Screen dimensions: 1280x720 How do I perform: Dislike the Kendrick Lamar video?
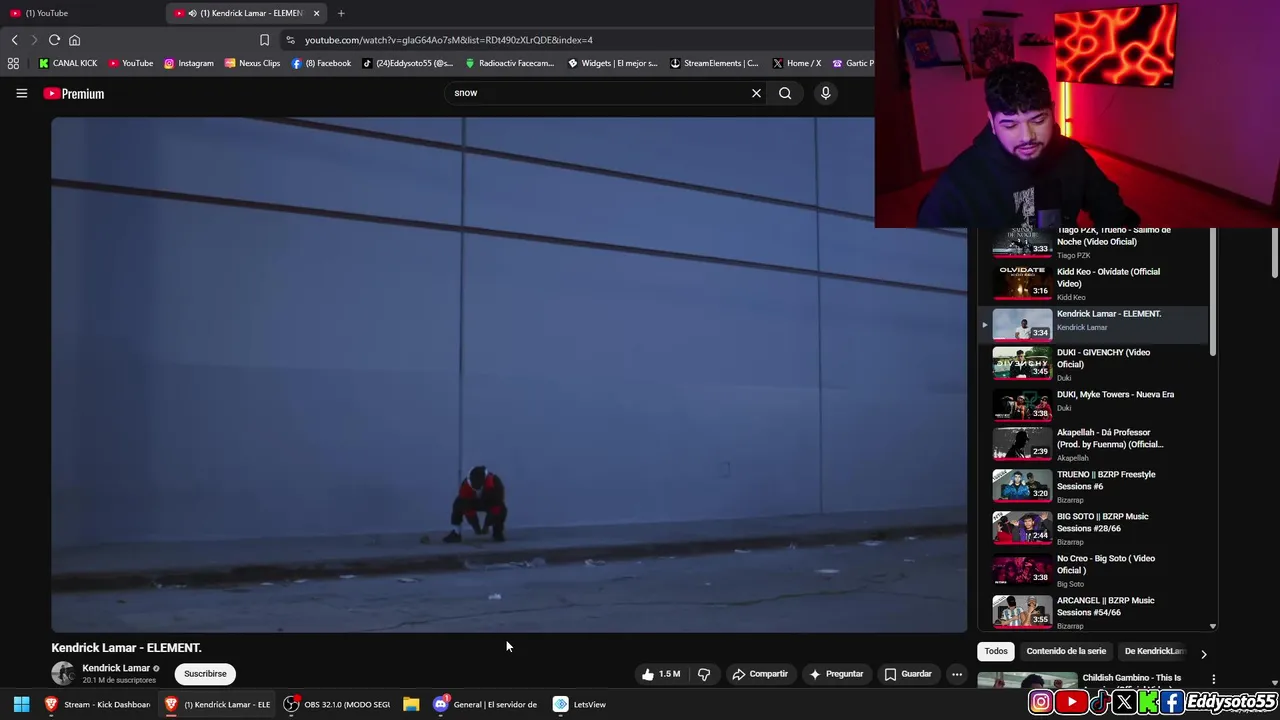(704, 674)
